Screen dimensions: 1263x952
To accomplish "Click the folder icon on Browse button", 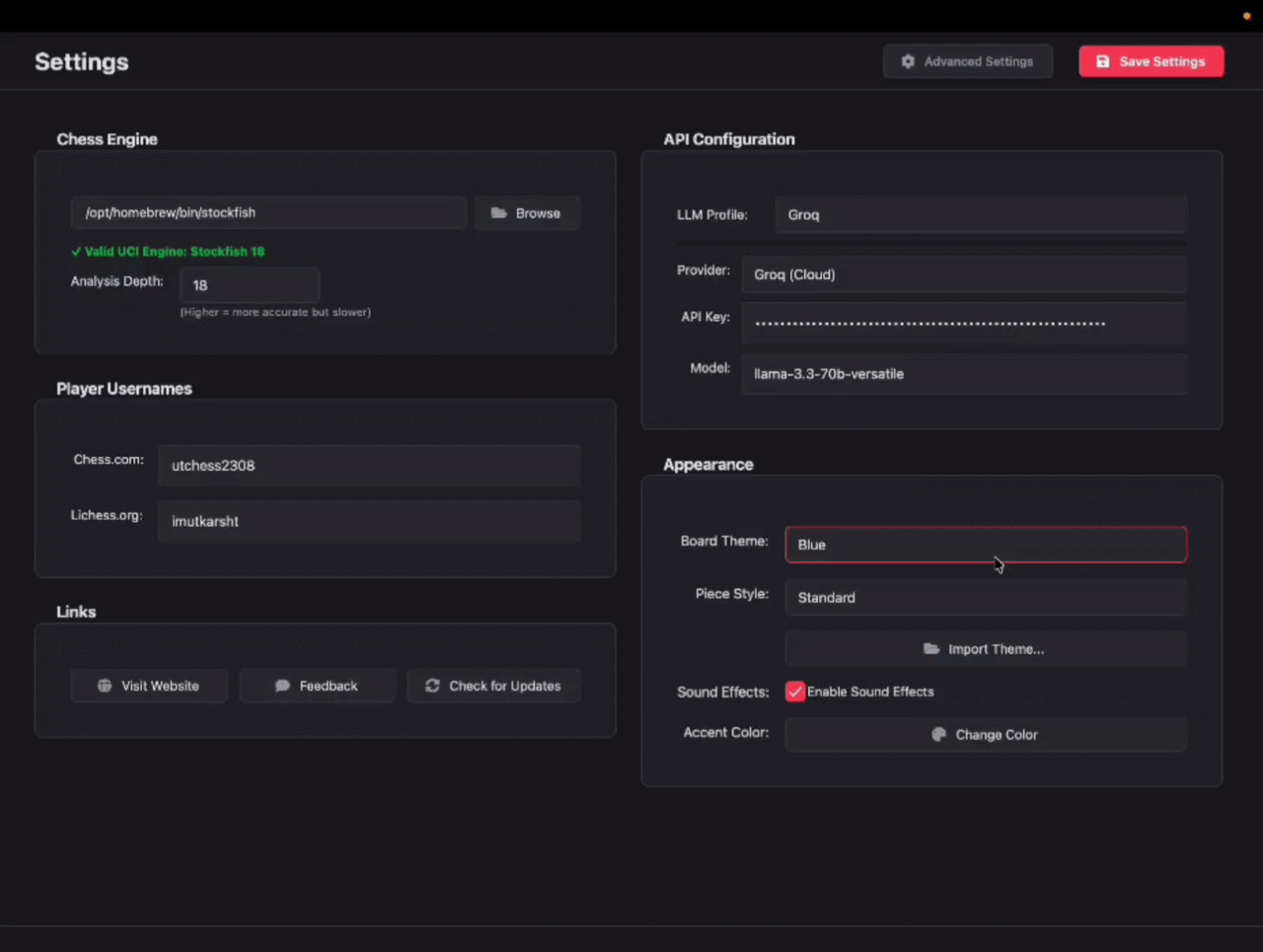I will (499, 213).
